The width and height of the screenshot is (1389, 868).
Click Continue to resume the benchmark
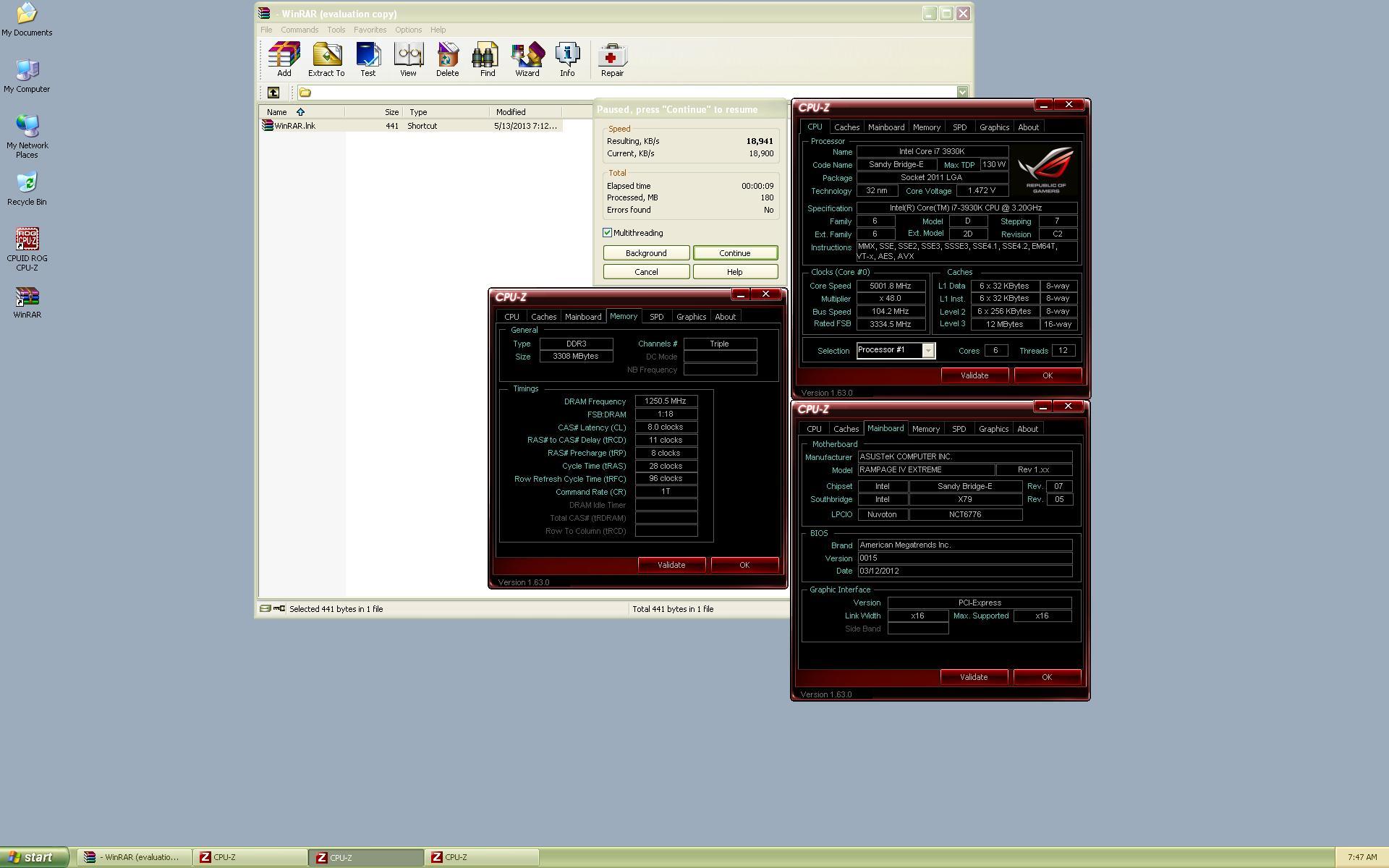tap(735, 253)
